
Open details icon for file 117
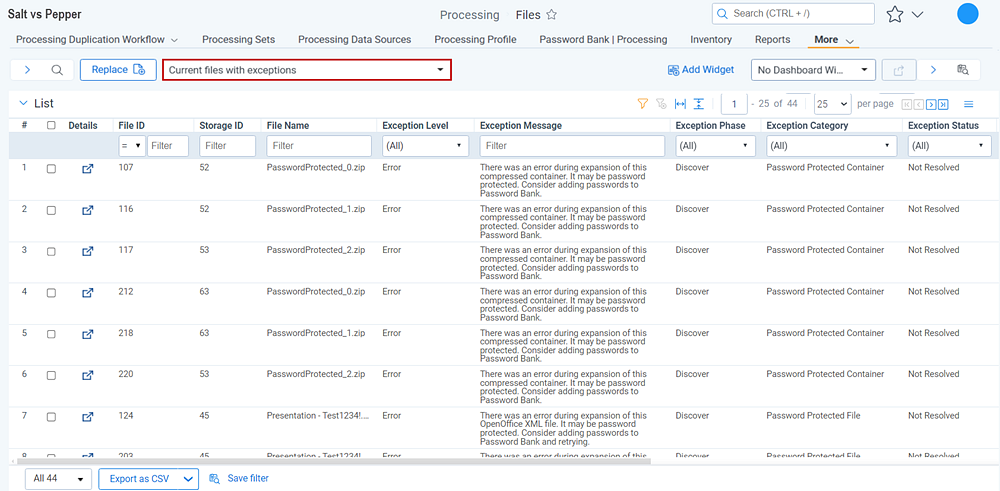click(88, 251)
